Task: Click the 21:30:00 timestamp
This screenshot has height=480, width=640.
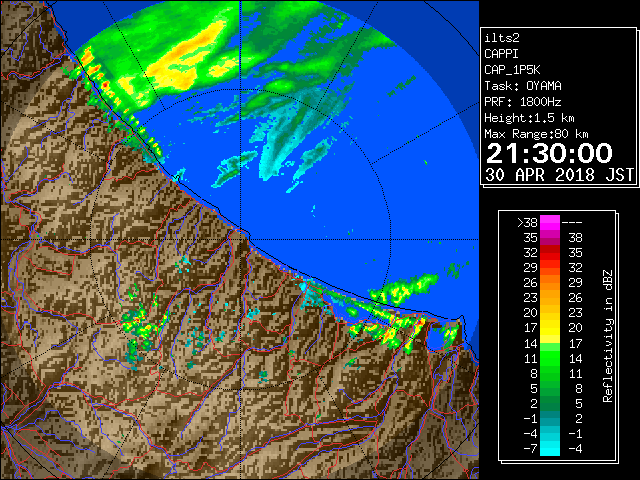Action: click(549, 153)
